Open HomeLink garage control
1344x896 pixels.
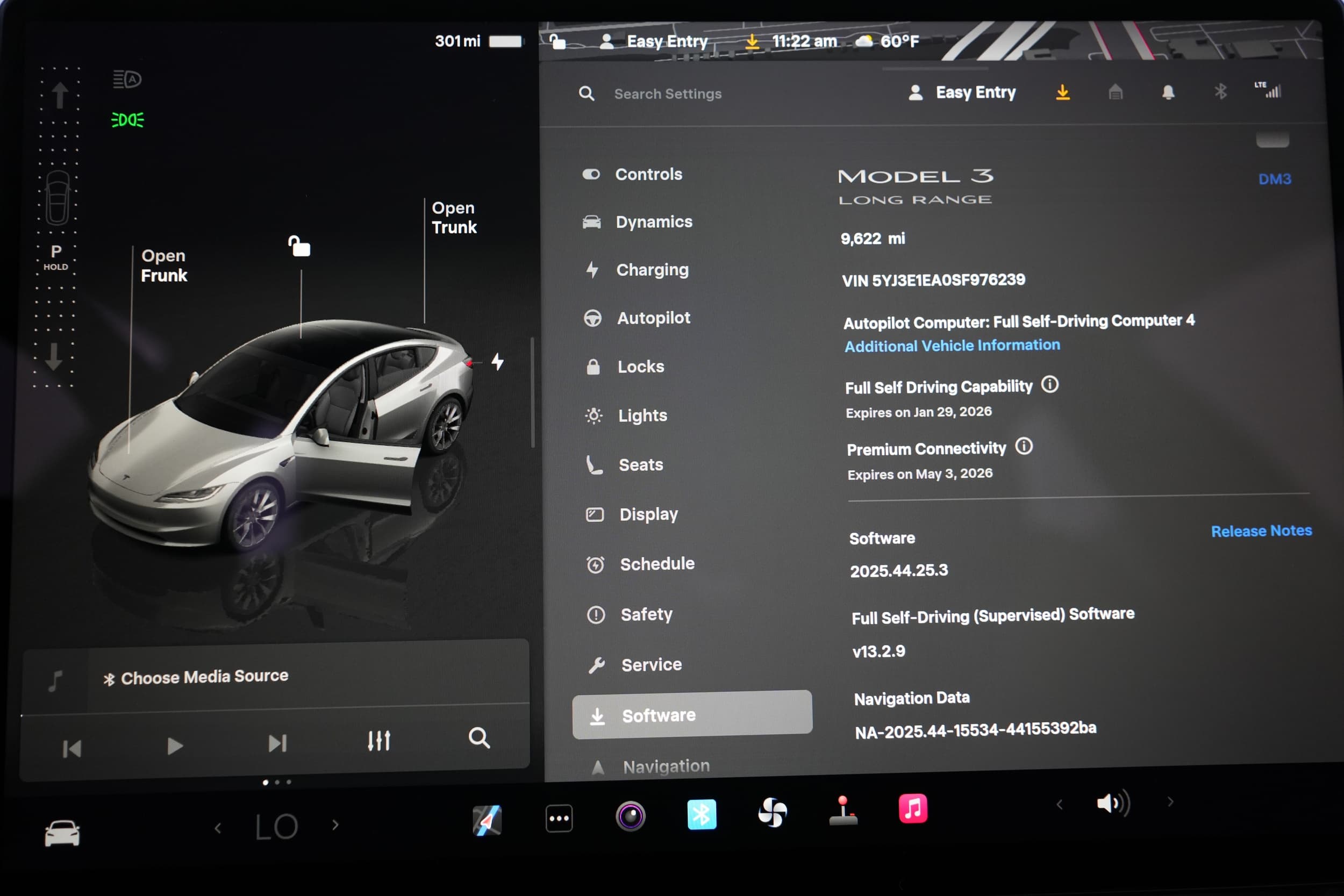tap(1115, 92)
